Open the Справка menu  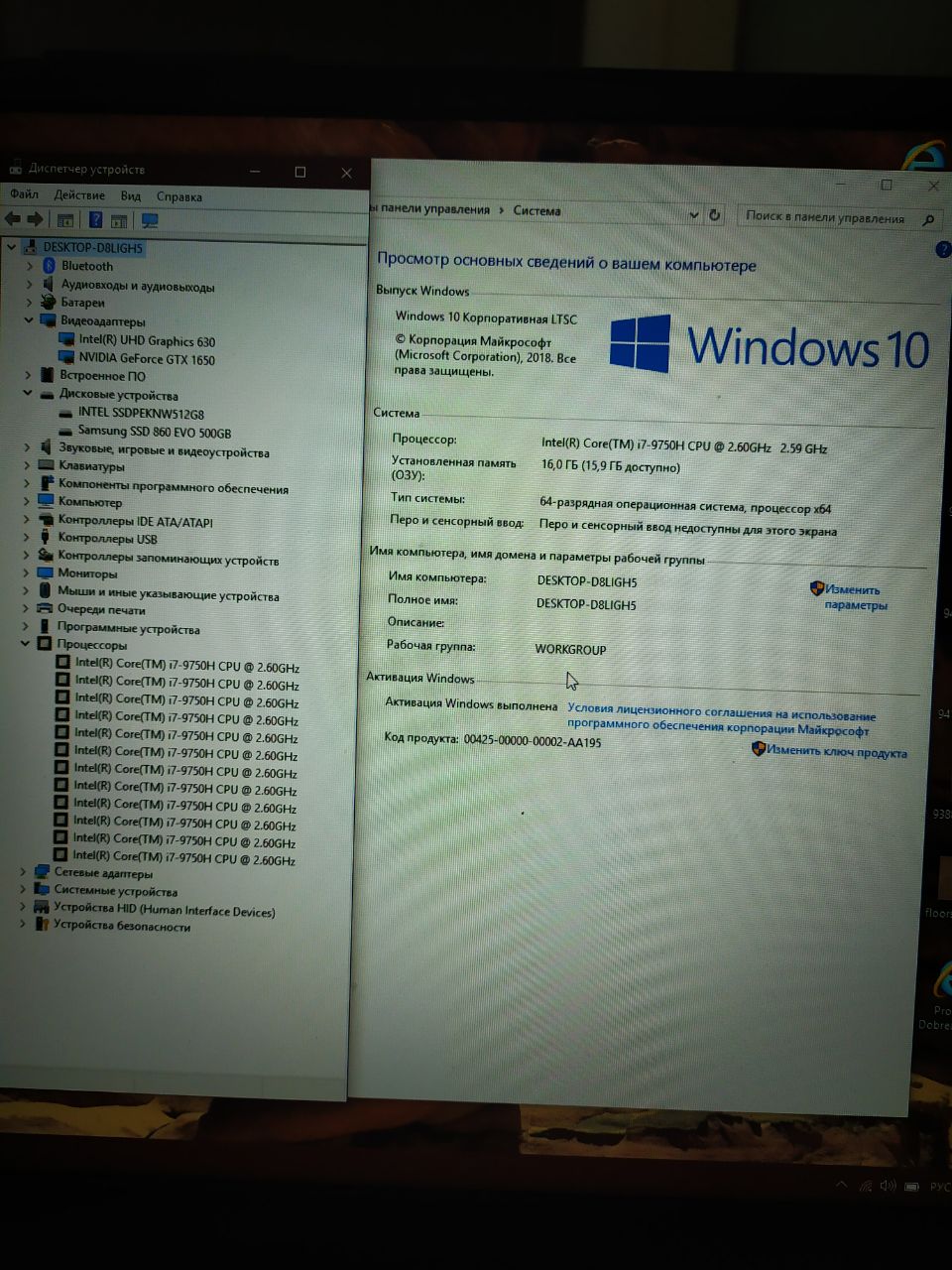[179, 196]
